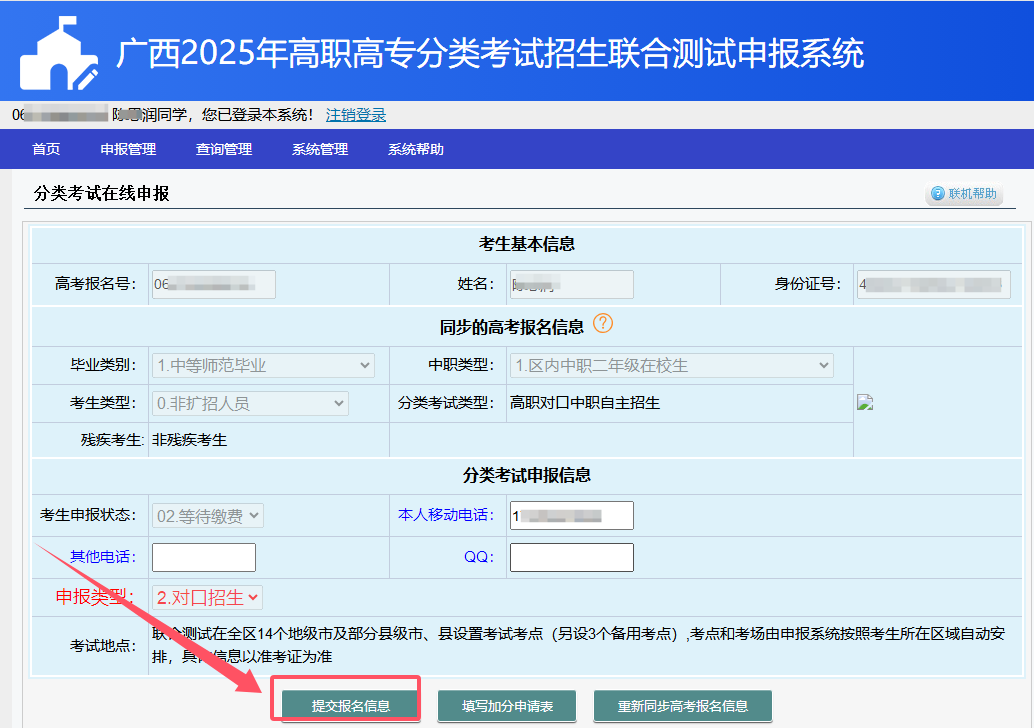Expand 中职类型 dropdown
1034x728 pixels.
click(672, 365)
